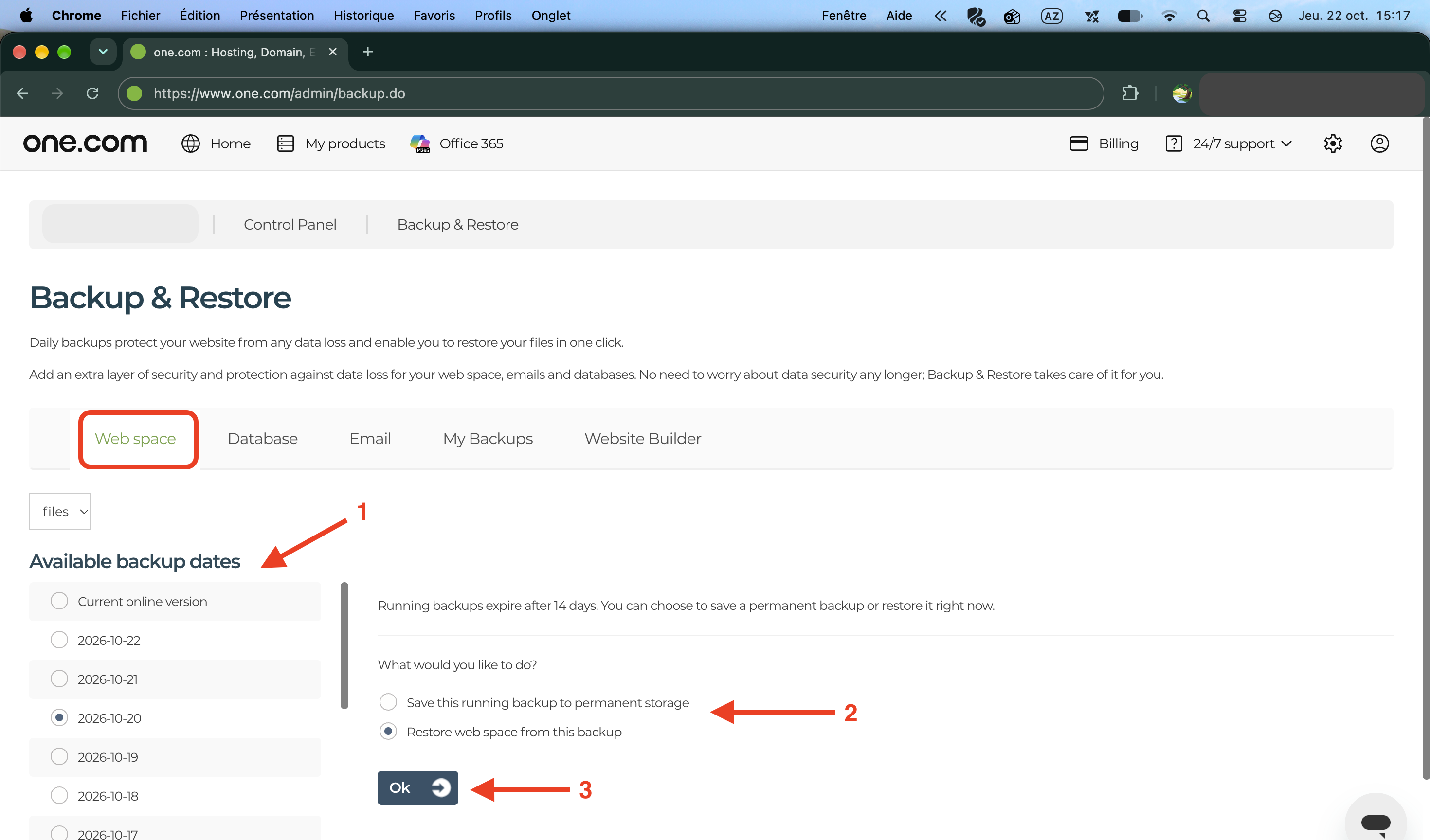1430x840 pixels.
Task: Select backup date 2026-10-22
Action: (x=59, y=640)
